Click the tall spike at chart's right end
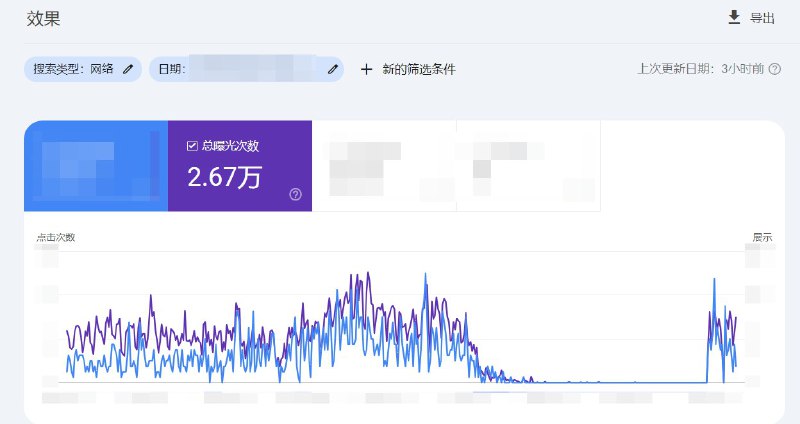Viewport: 800px width, 424px height. pos(714,282)
